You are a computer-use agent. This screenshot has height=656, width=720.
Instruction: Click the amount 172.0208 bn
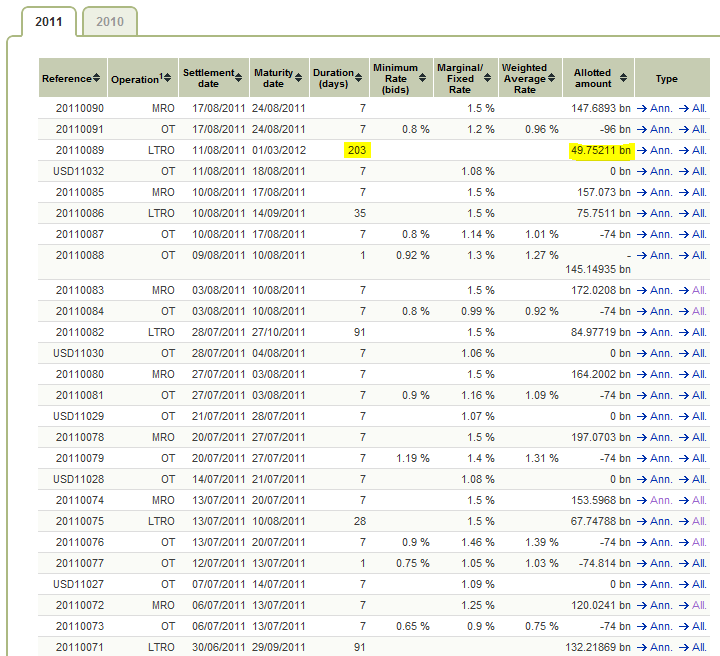click(601, 291)
